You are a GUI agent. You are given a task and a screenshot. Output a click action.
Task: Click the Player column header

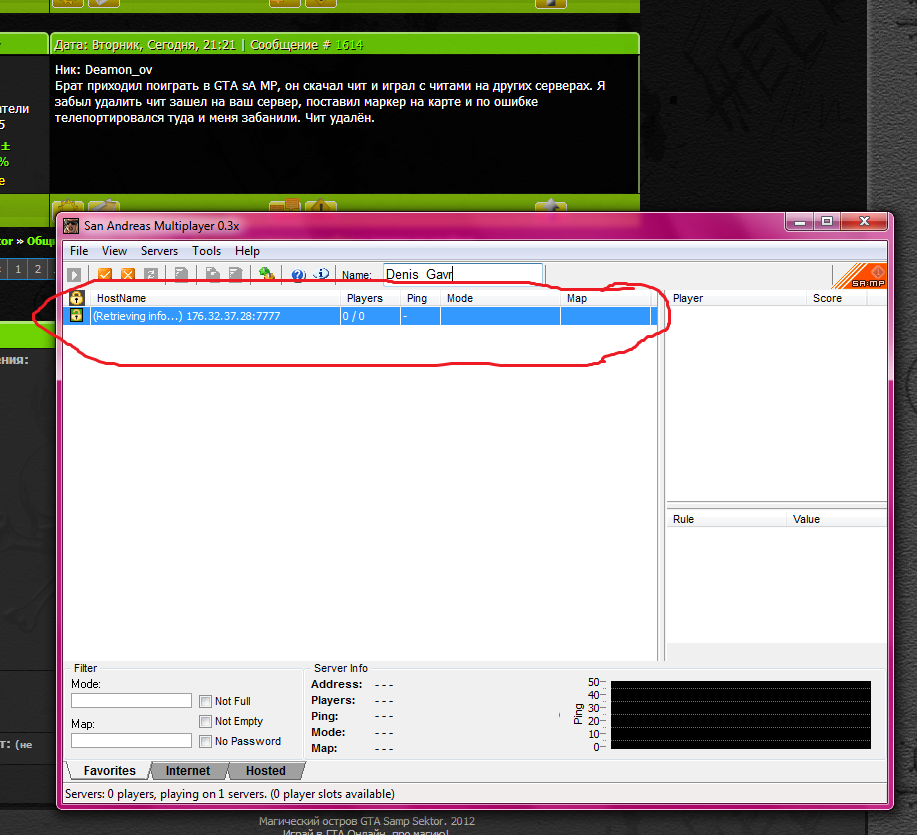point(736,298)
